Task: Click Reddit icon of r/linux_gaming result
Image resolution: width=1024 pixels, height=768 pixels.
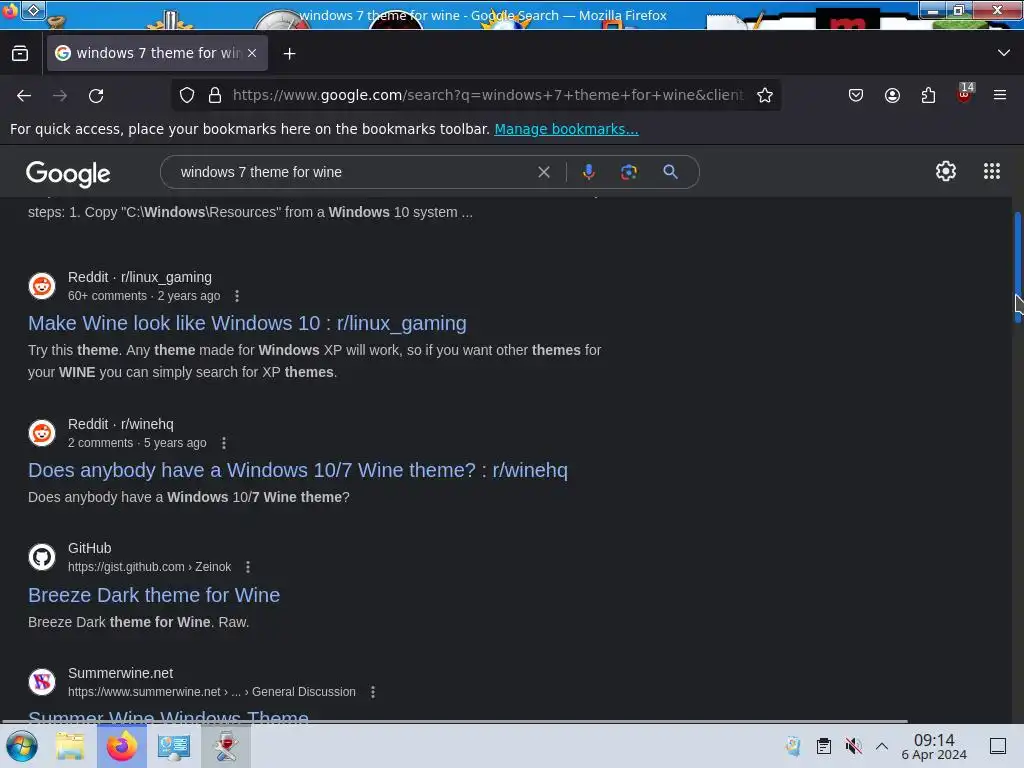Action: coord(42,286)
